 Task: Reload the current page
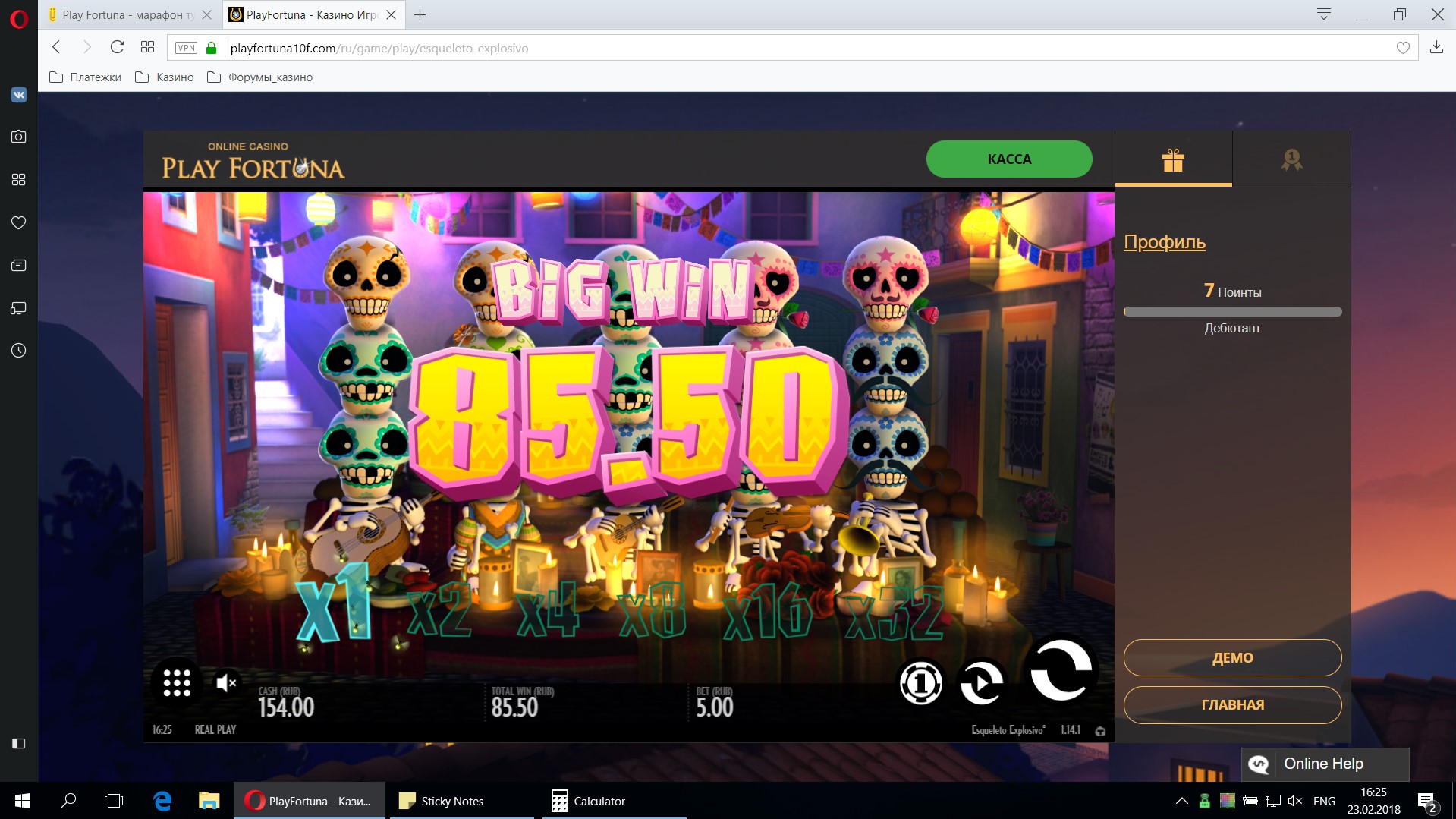click(117, 47)
